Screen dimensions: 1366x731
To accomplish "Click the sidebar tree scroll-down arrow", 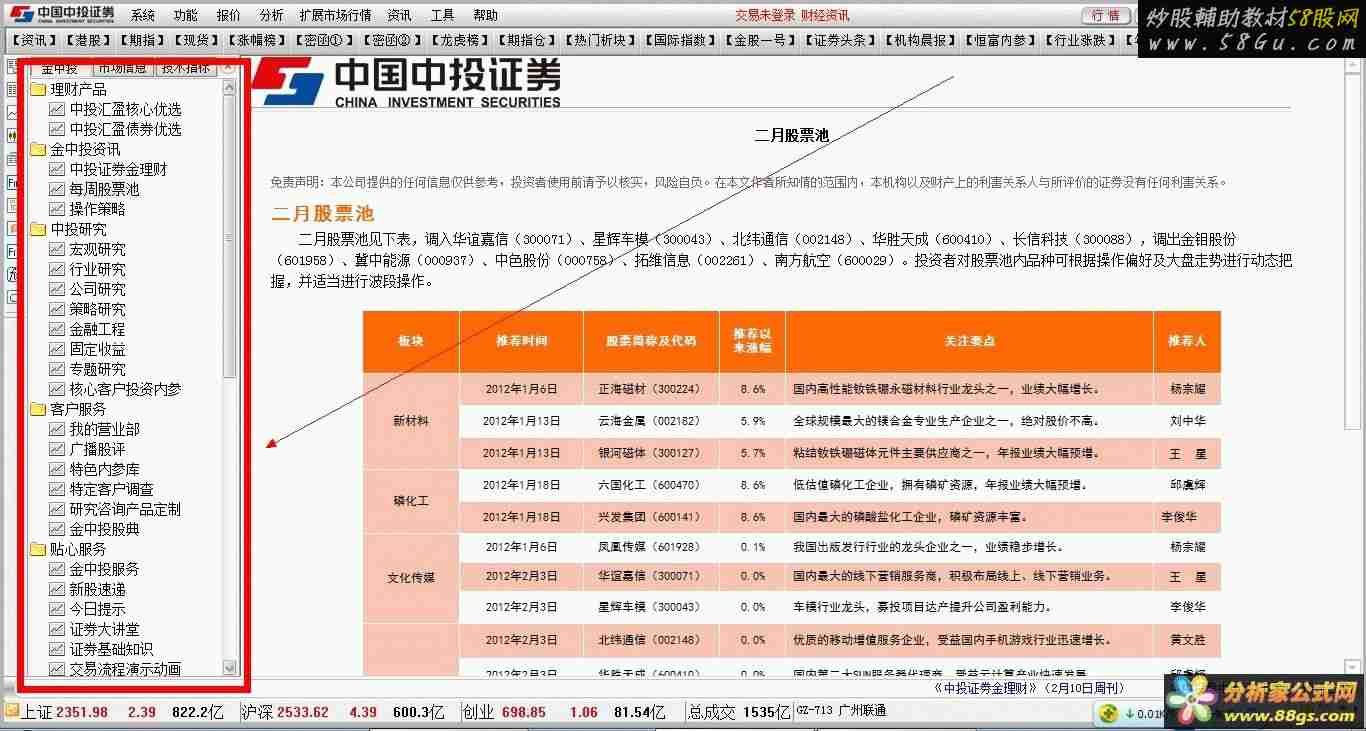I will 230,667.
